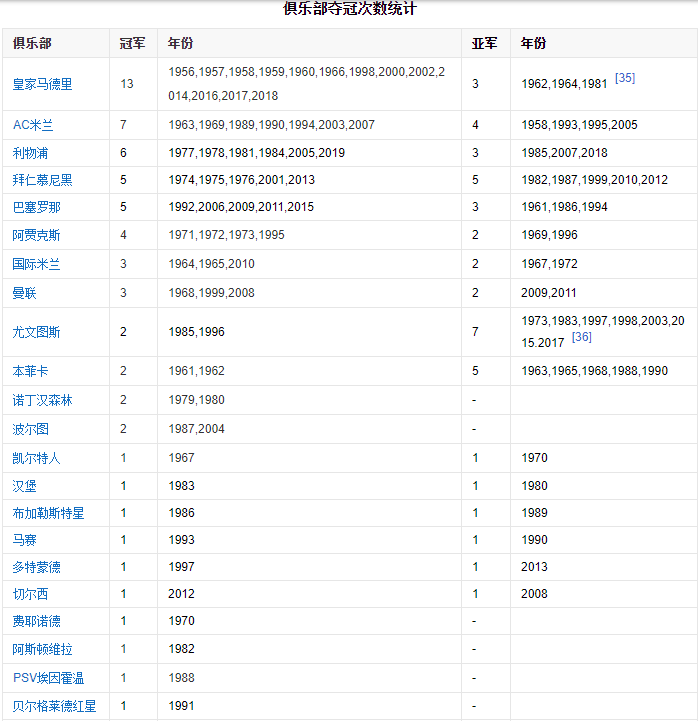The image size is (698, 721).
Task: Open the 汉堡 club link
Action: (24, 486)
